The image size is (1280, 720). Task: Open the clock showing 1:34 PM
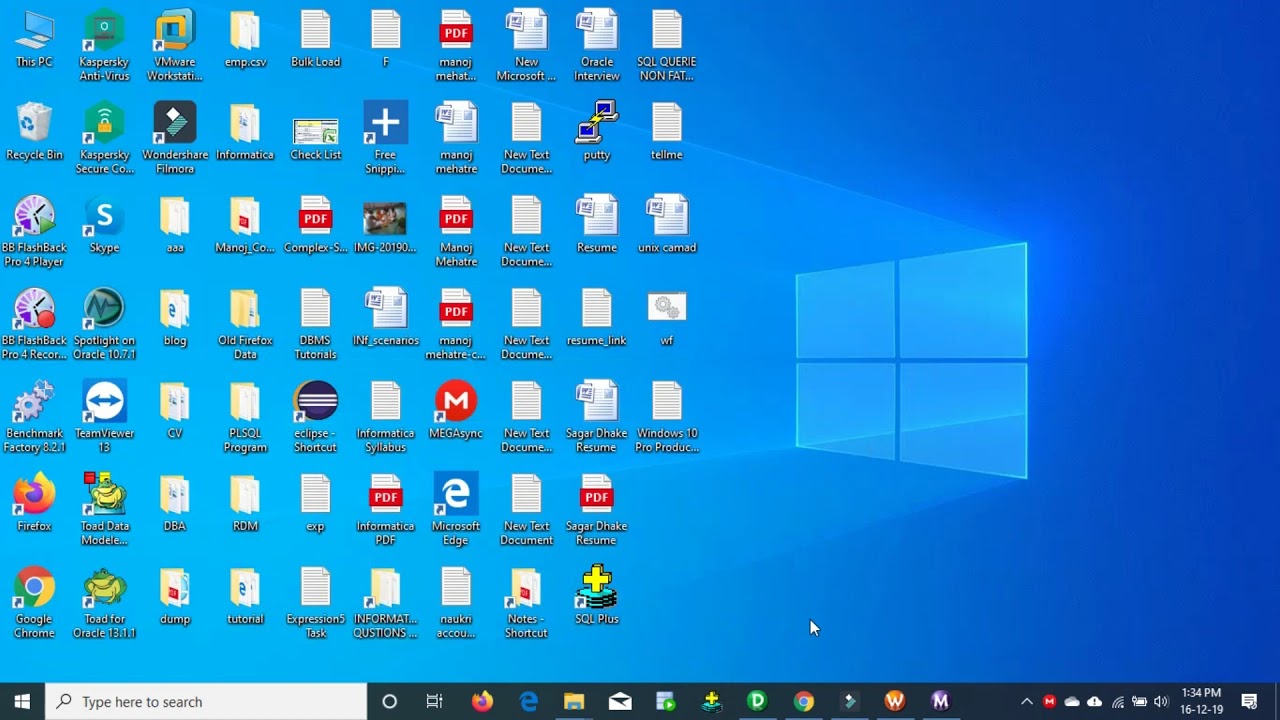tap(1201, 701)
